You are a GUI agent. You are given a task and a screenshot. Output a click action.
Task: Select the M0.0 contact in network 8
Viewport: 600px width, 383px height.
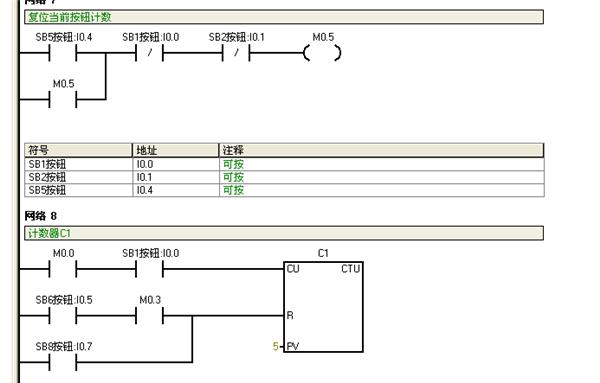pyautogui.click(x=63, y=269)
